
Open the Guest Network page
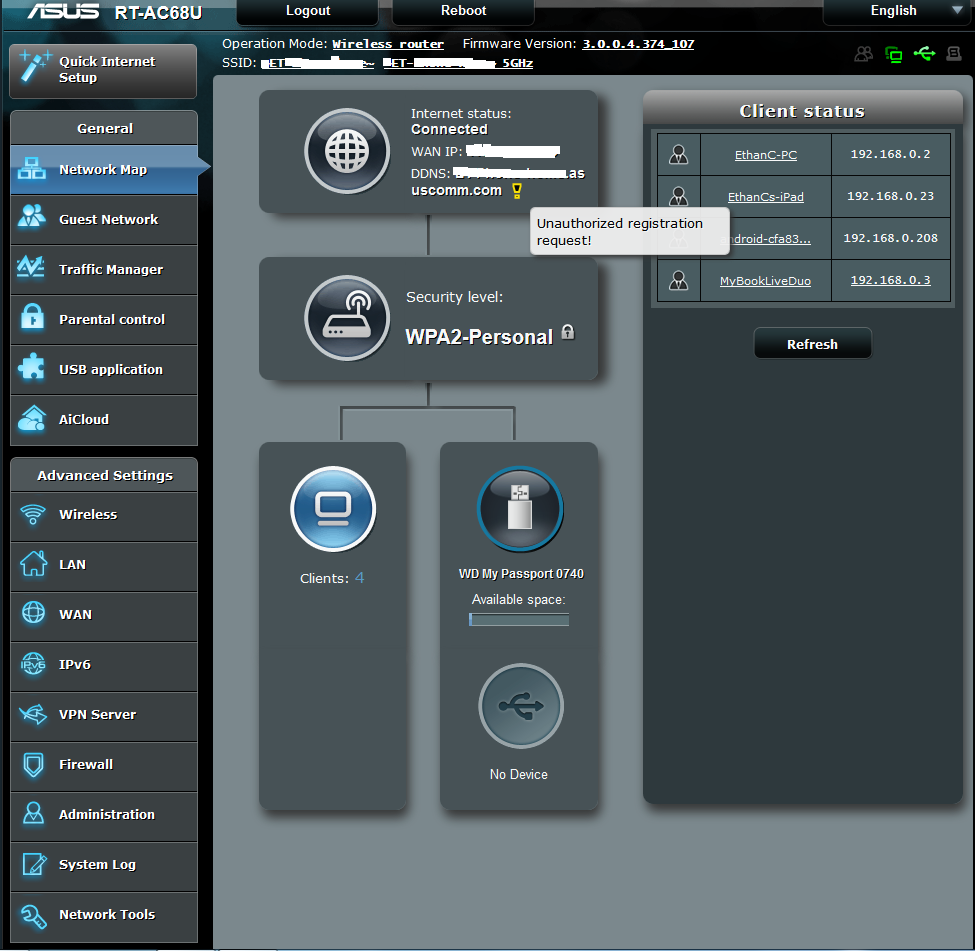(x=104, y=220)
